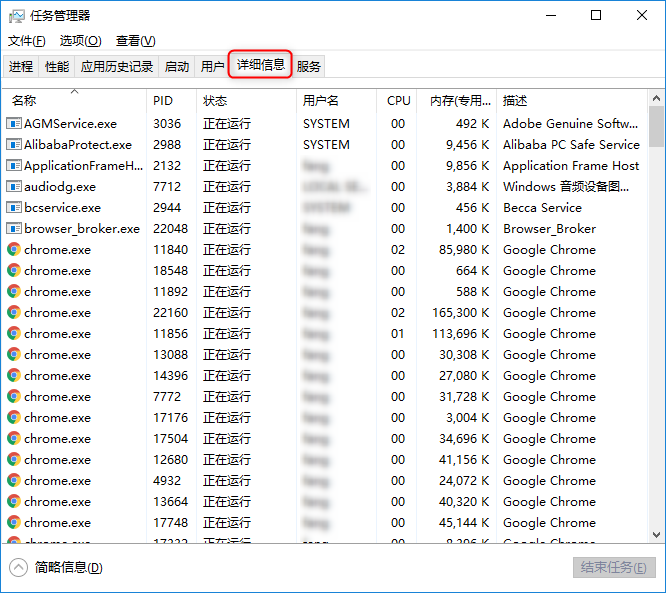Switch to the 性能 tab
Viewport: 666px width, 593px height.
57,66
